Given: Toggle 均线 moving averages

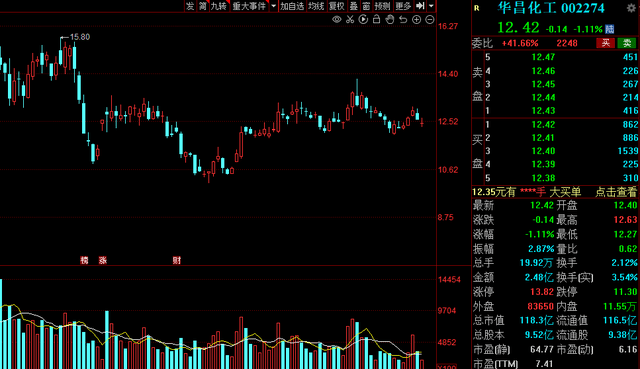Looking at the screenshot, I should pos(316,6).
